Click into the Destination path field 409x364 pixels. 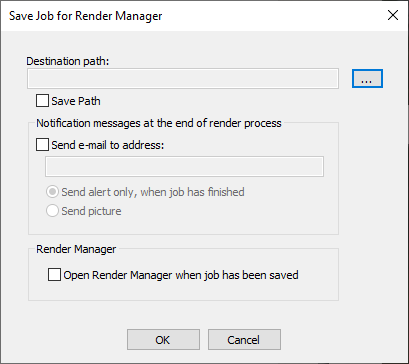click(x=183, y=79)
